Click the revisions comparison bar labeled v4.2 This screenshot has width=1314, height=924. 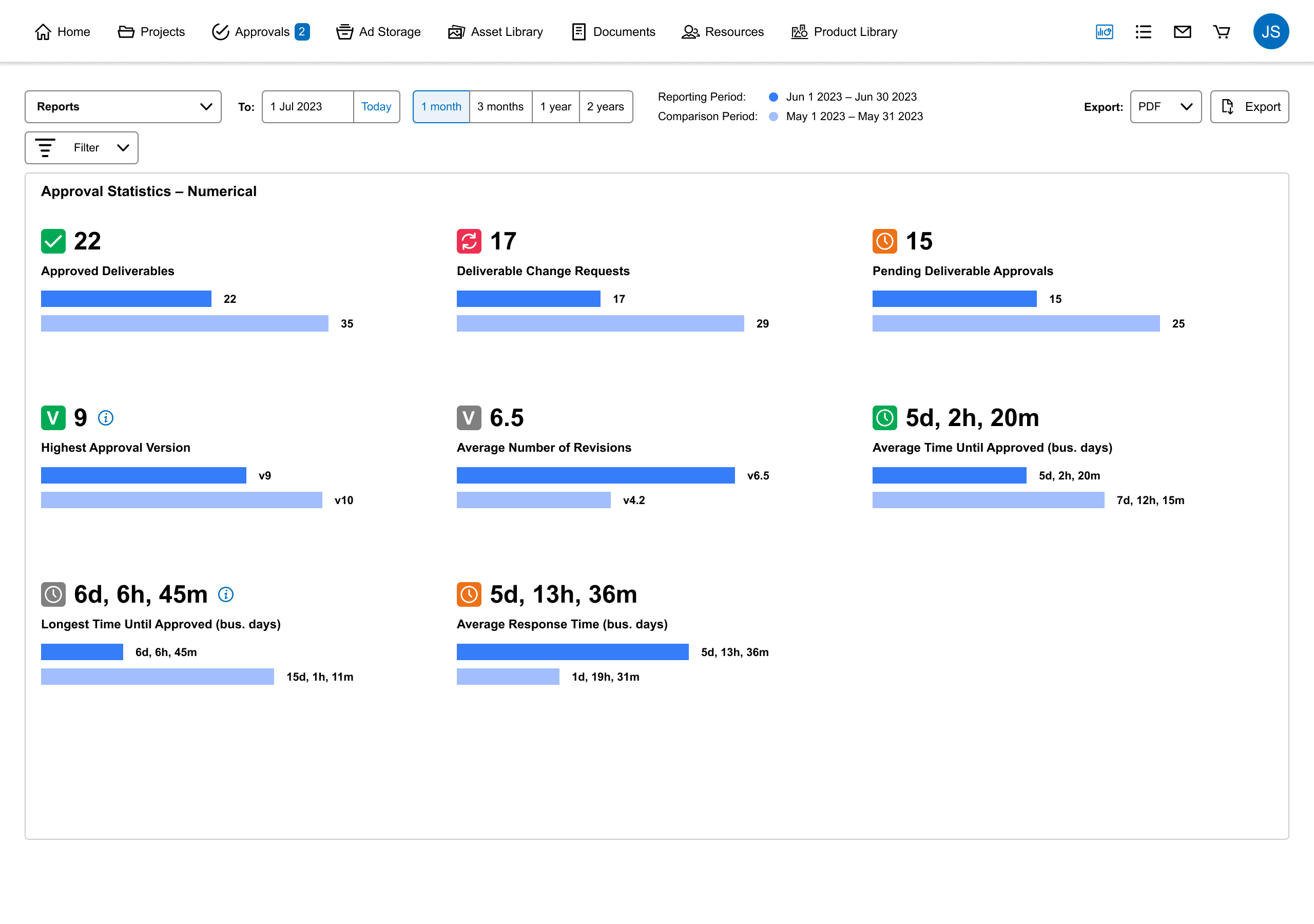click(x=533, y=500)
